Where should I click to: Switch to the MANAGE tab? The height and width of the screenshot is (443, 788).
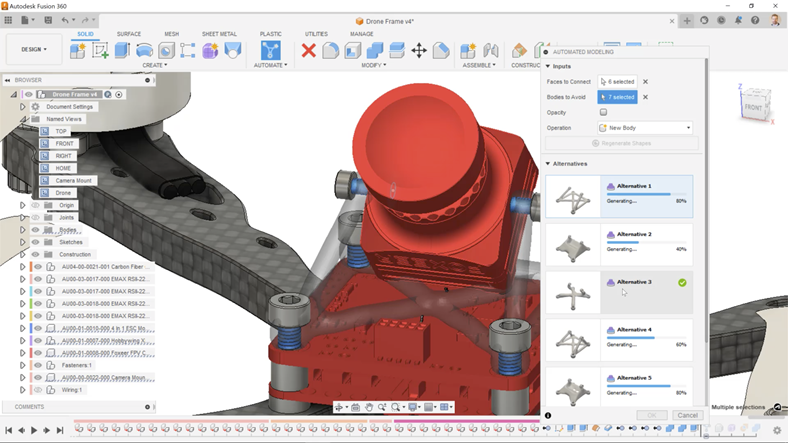coord(362,34)
